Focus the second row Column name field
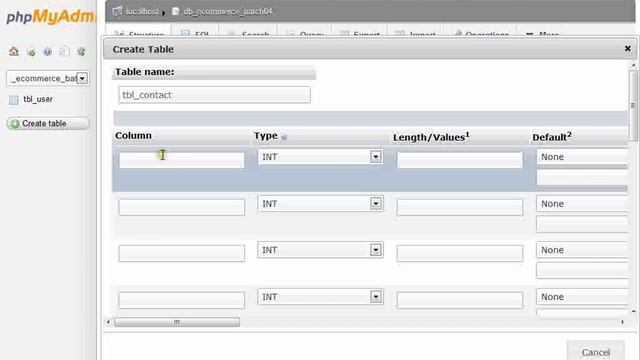 (182, 207)
